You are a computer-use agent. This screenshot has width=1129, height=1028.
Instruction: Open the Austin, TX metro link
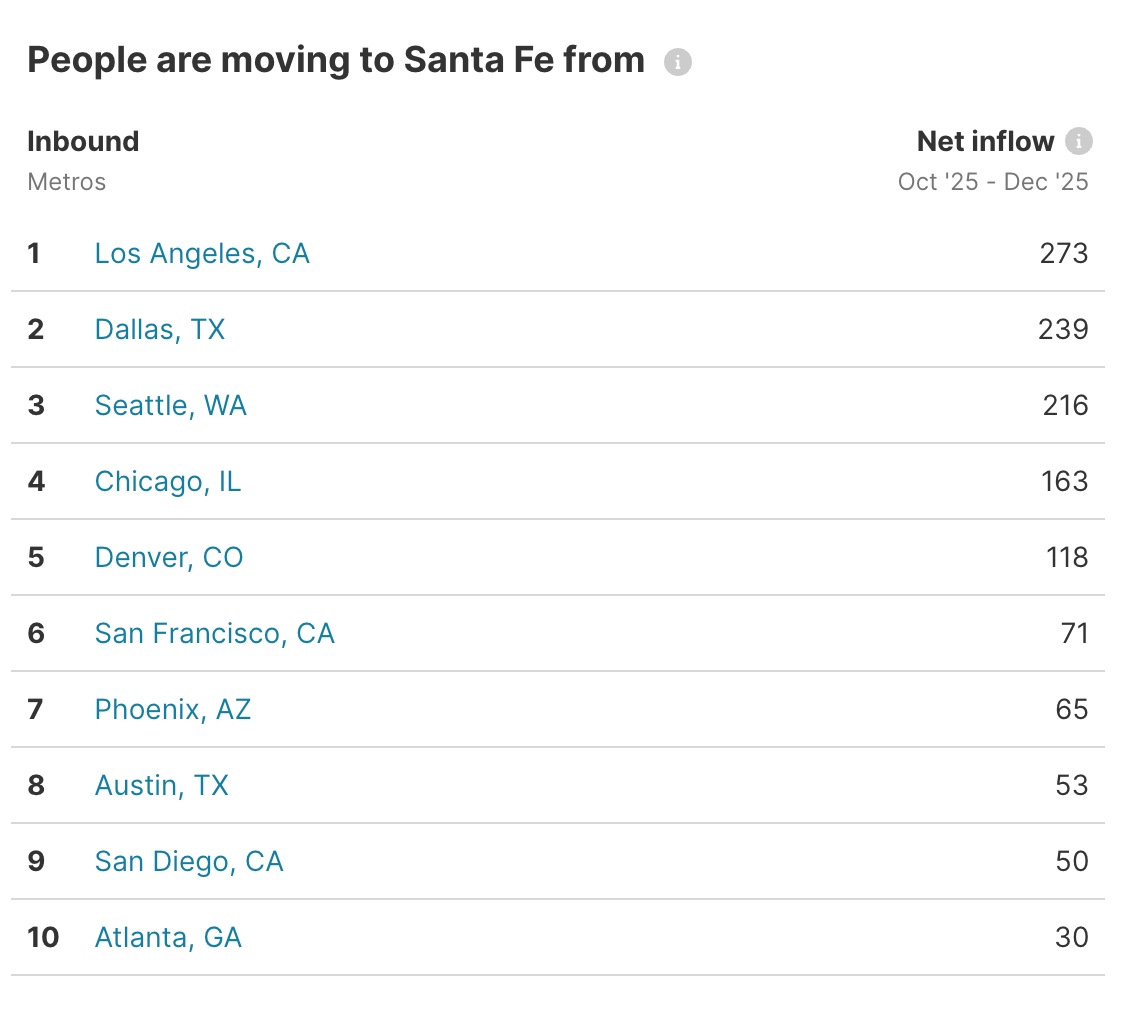pos(162,786)
